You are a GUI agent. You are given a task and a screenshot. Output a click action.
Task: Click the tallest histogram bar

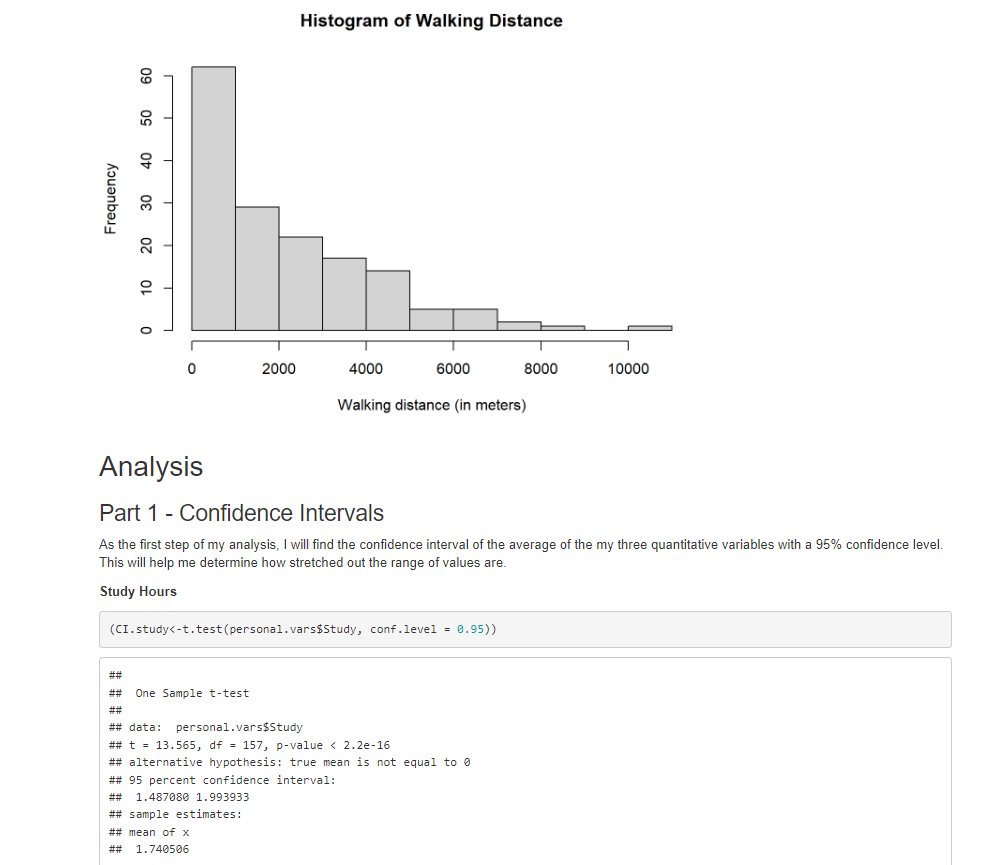[213, 198]
